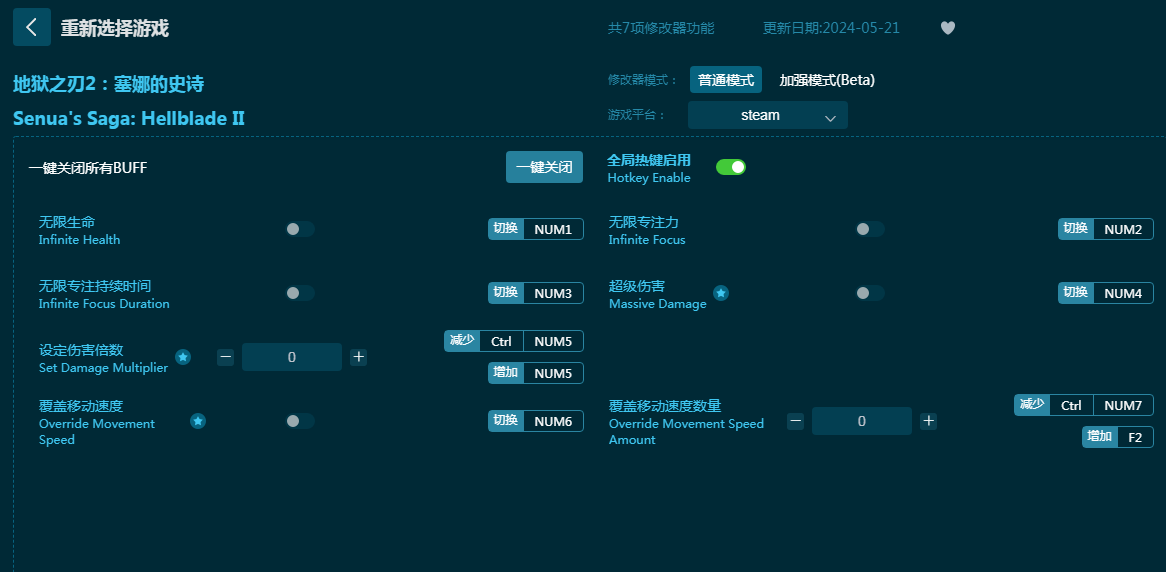The image size is (1166, 572).
Task: Click the back arrow icon
Action: [x=32, y=28]
